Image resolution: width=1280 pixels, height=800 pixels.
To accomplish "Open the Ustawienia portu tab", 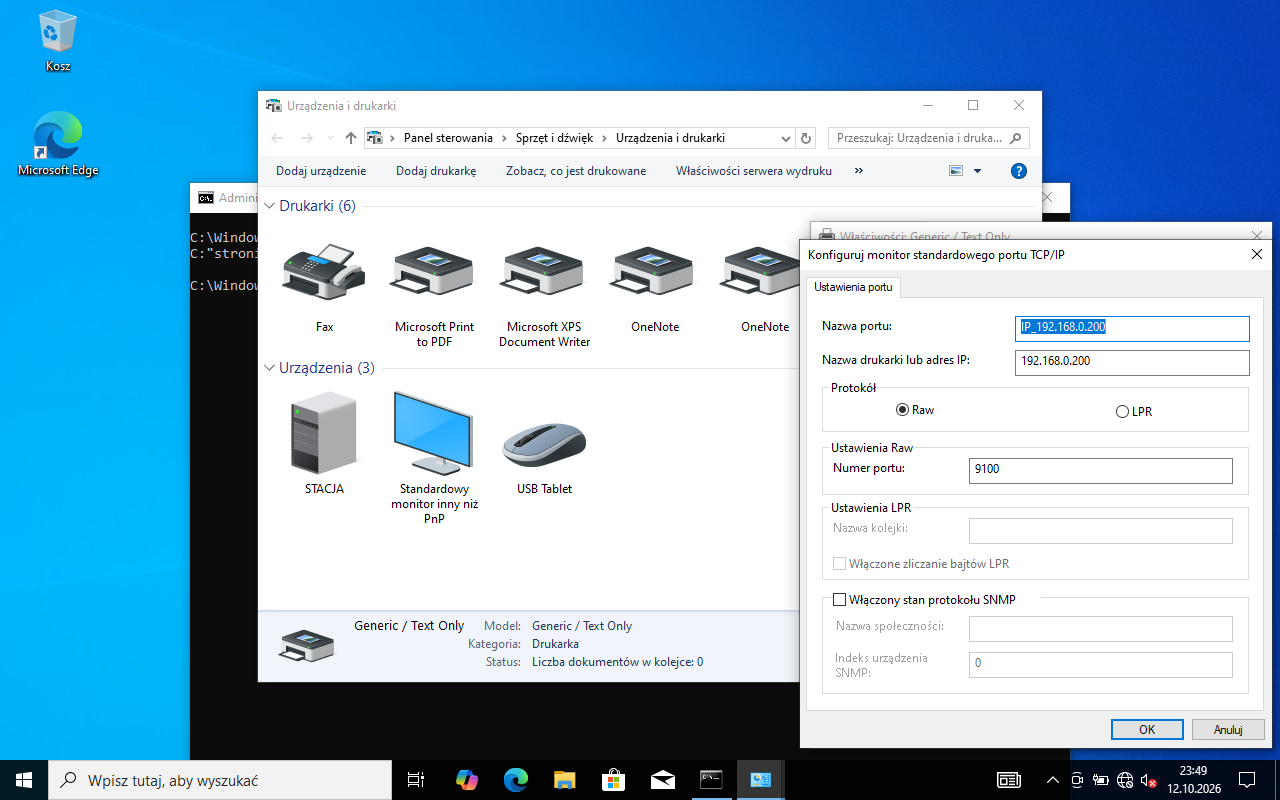I will point(853,287).
